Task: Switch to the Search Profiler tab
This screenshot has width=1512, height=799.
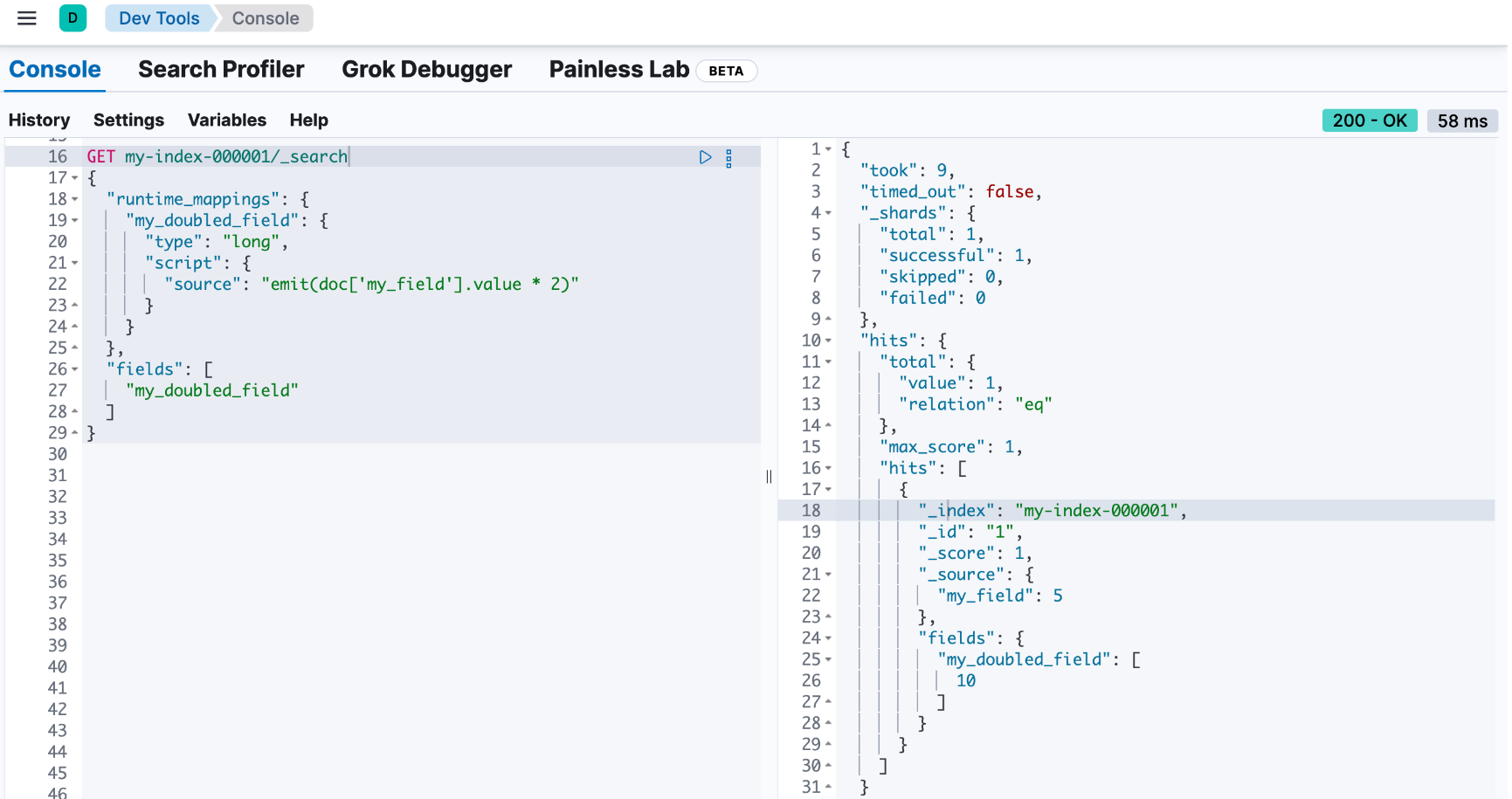Action: point(221,70)
